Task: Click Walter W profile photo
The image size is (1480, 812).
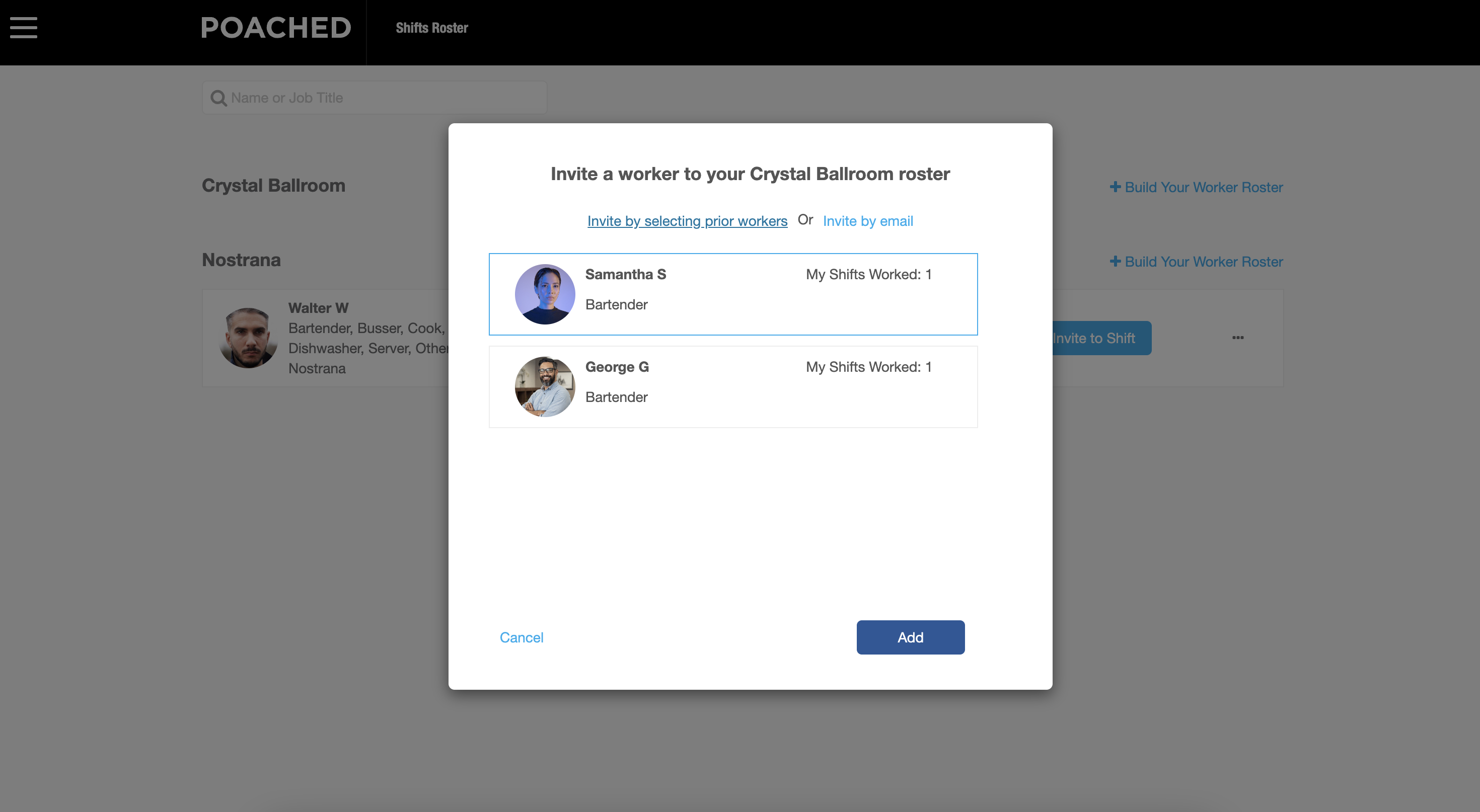Action: [248, 338]
